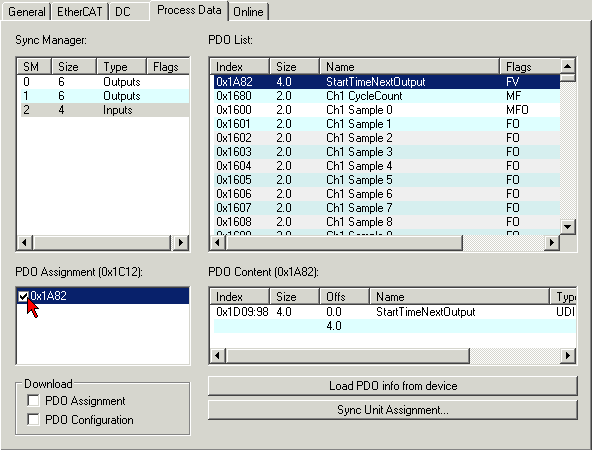
Task: Select PDO 0x1604 Ch1 Sample 4
Action: (x=387, y=166)
